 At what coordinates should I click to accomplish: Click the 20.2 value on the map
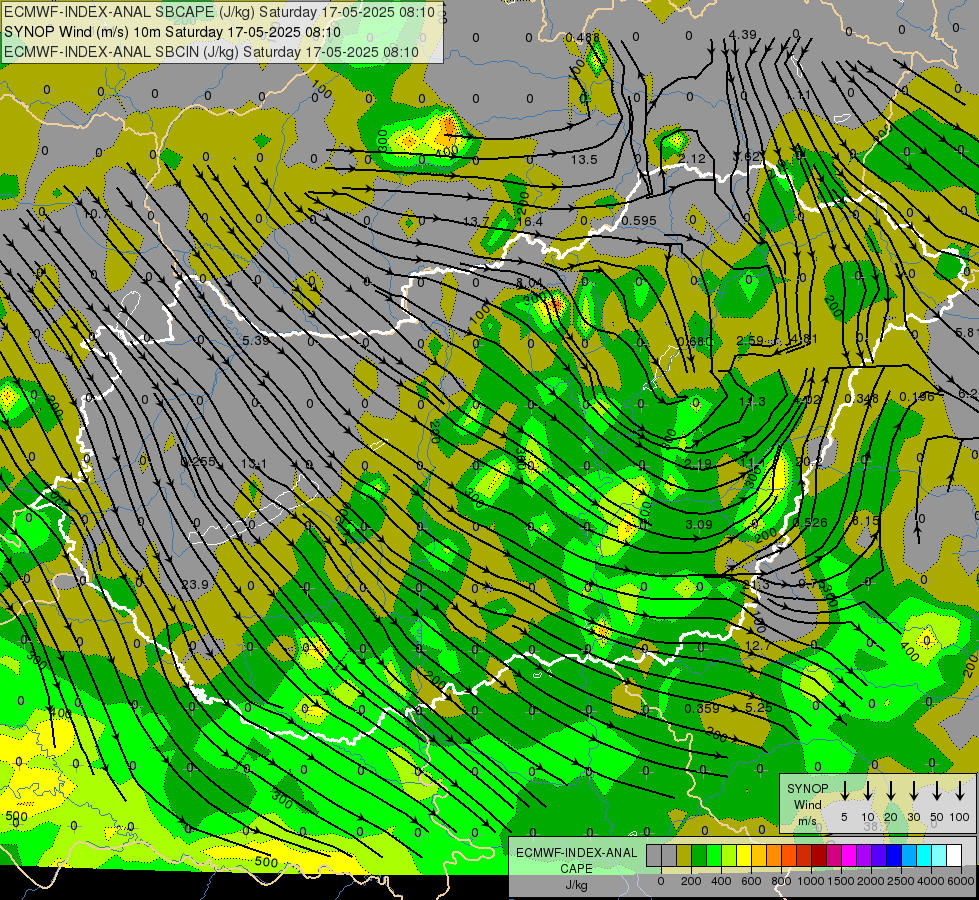[x=809, y=462]
